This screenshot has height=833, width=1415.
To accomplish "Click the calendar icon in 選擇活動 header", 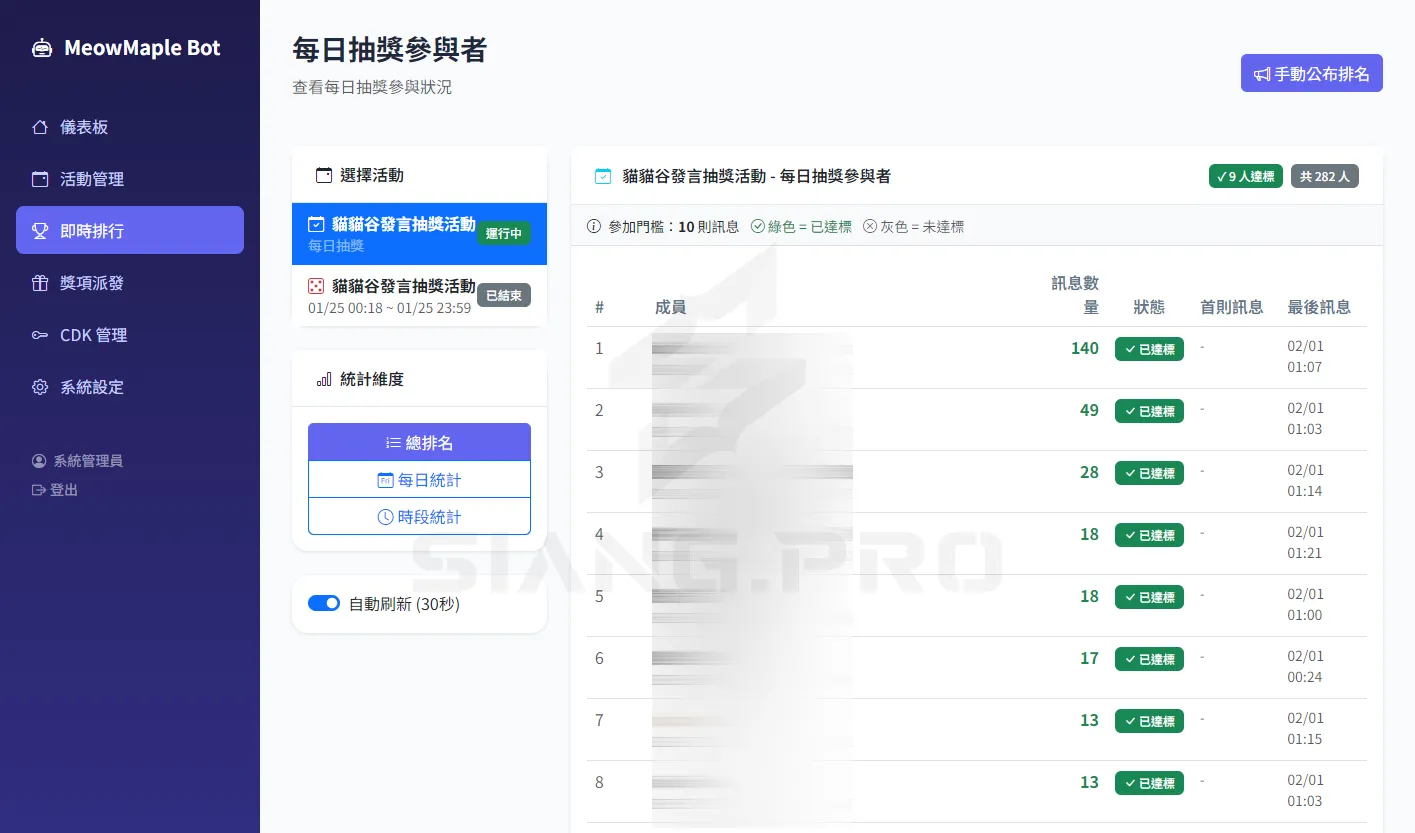I will (324, 174).
